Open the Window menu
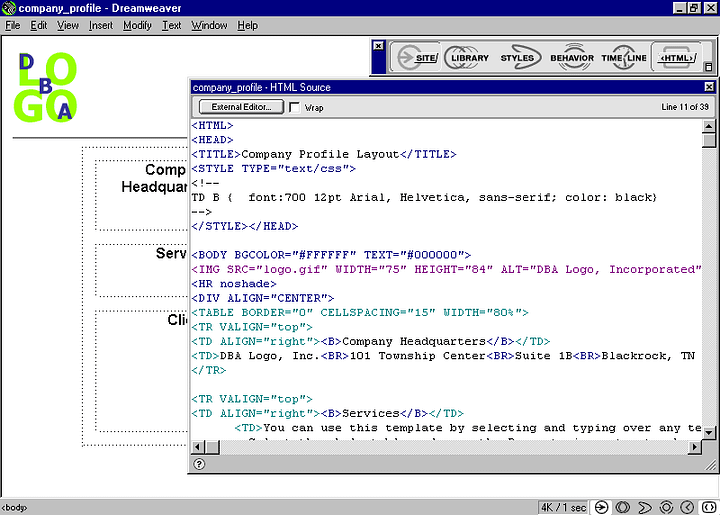 coord(209,25)
